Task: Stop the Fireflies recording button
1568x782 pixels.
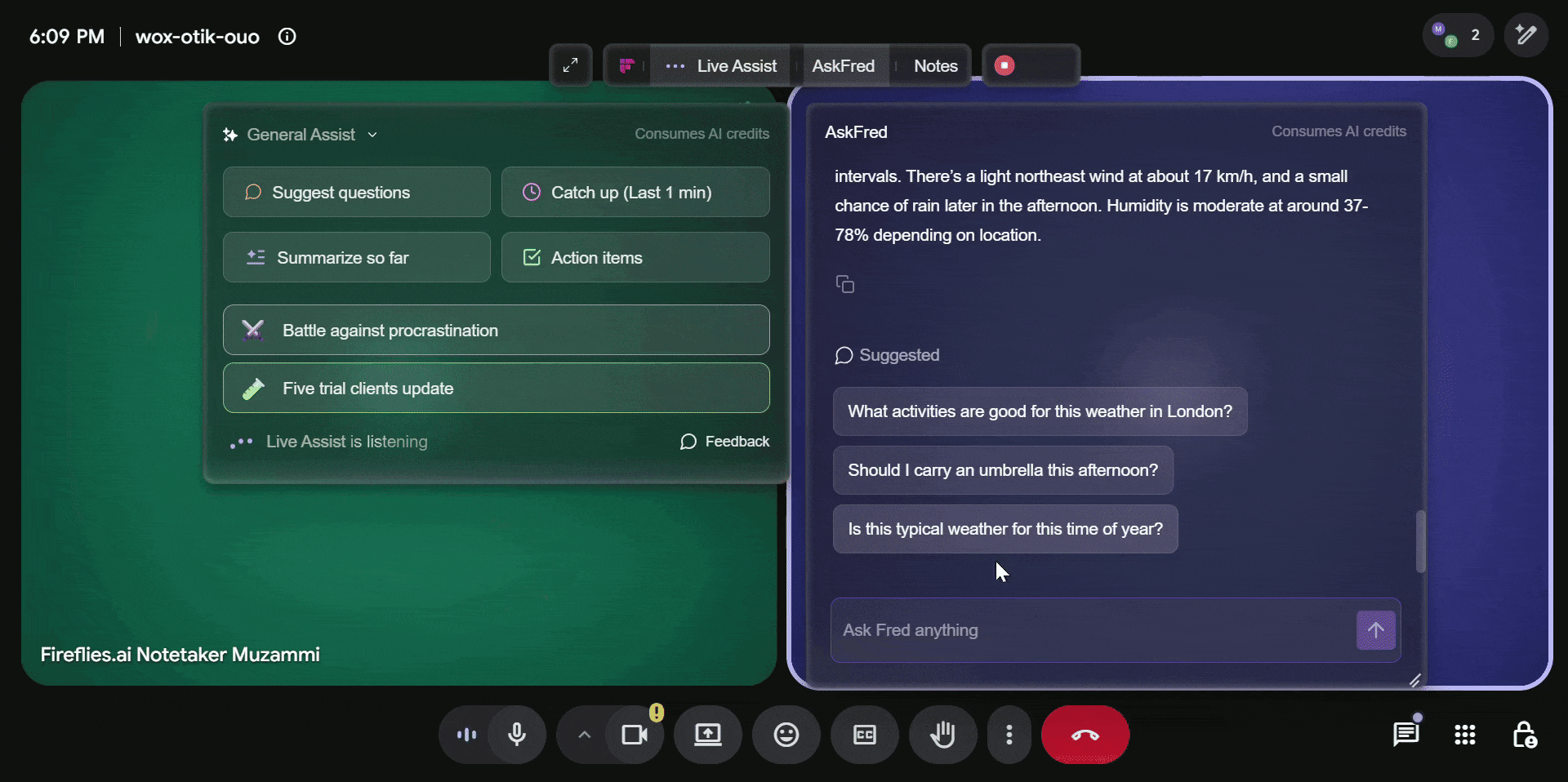Action: (1004, 65)
